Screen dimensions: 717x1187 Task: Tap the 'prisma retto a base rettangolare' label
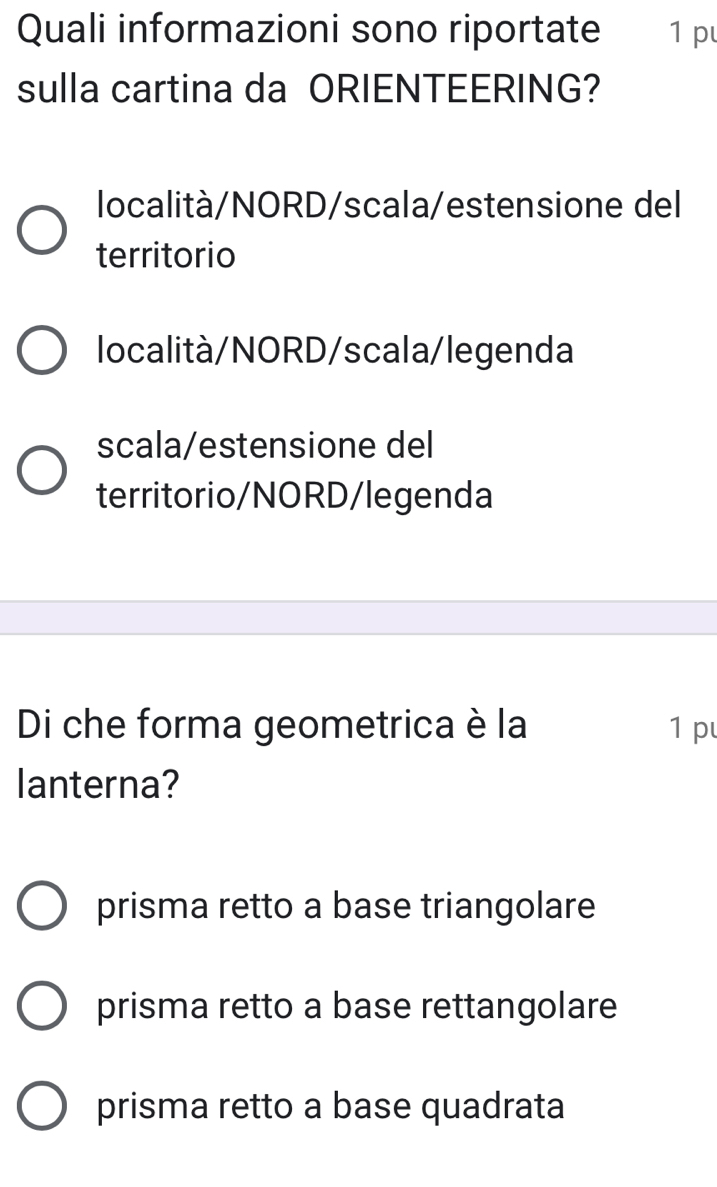click(x=357, y=1006)
